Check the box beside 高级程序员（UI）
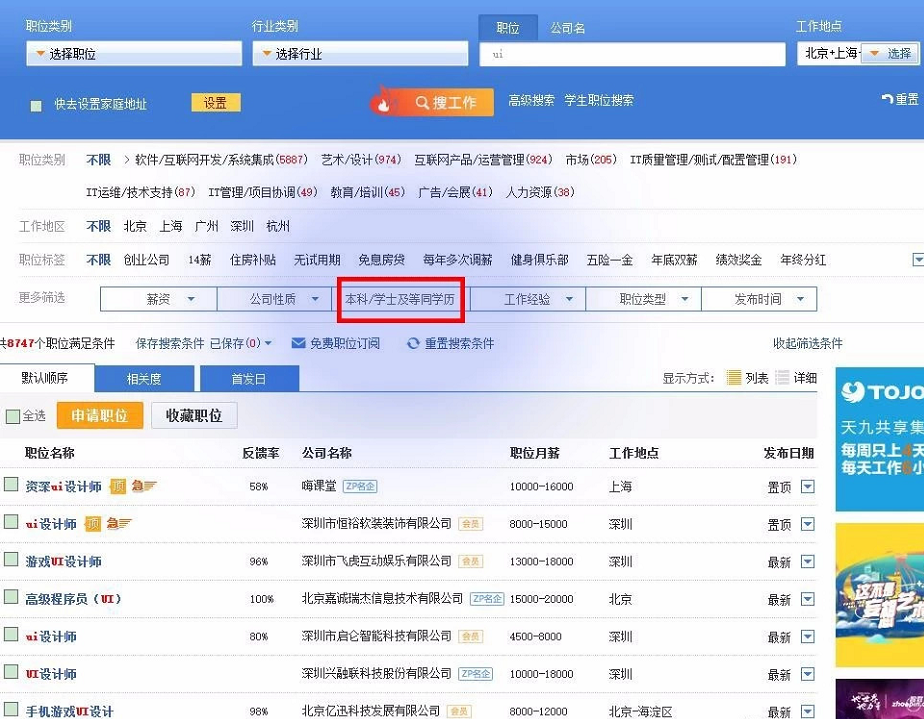This screenshot has height=719, width=924. click(13, 598)
